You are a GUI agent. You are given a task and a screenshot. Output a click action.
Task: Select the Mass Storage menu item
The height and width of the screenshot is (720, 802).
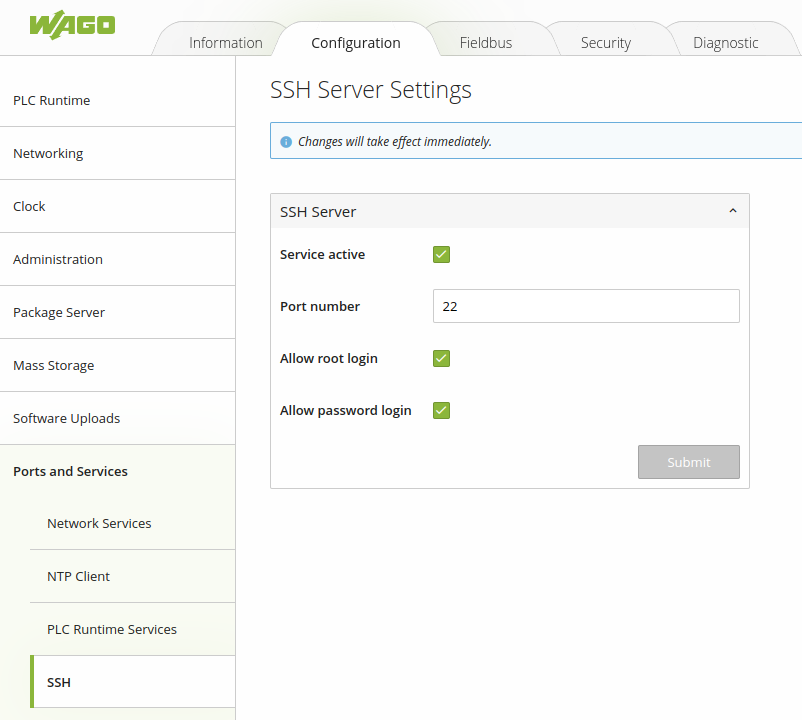pyautogui.click(x=53, y=365)
